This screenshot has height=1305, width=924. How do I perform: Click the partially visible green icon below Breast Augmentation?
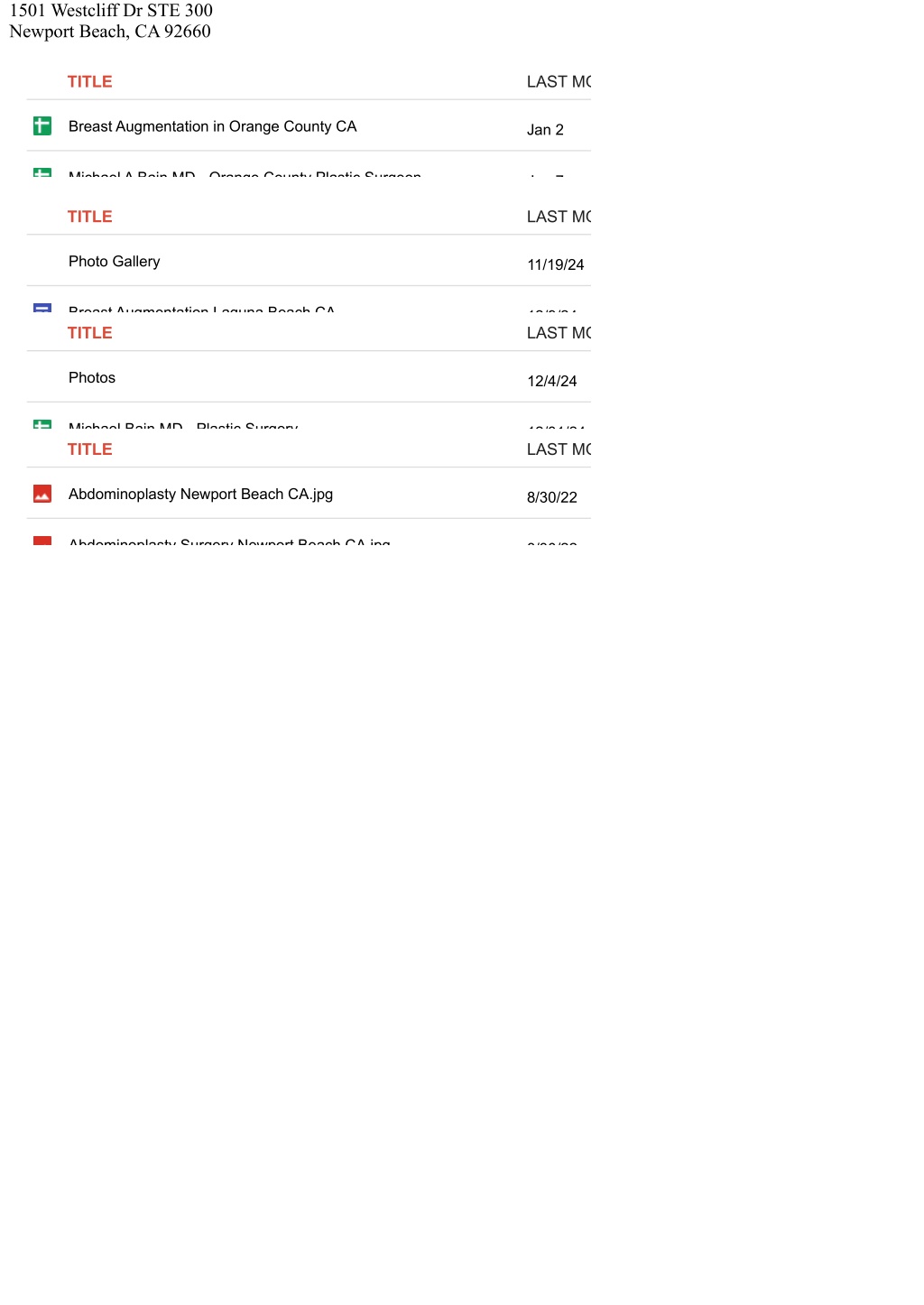point(42,171)
